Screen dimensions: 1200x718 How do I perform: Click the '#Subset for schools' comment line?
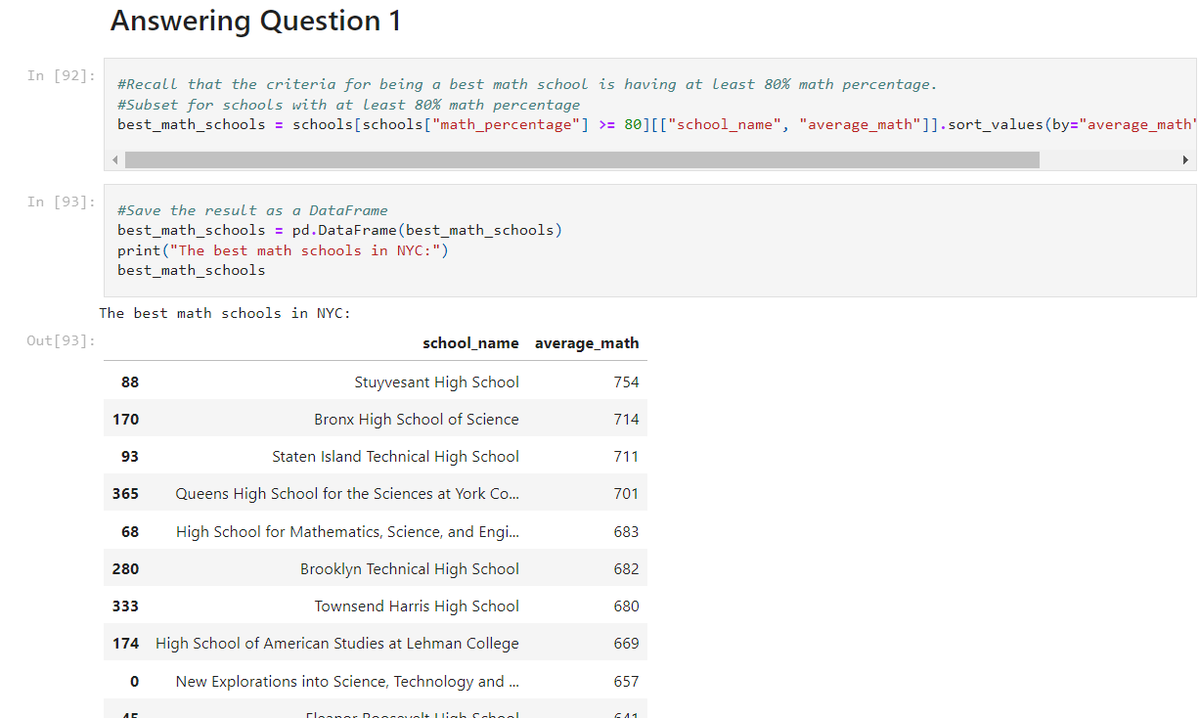348,104
